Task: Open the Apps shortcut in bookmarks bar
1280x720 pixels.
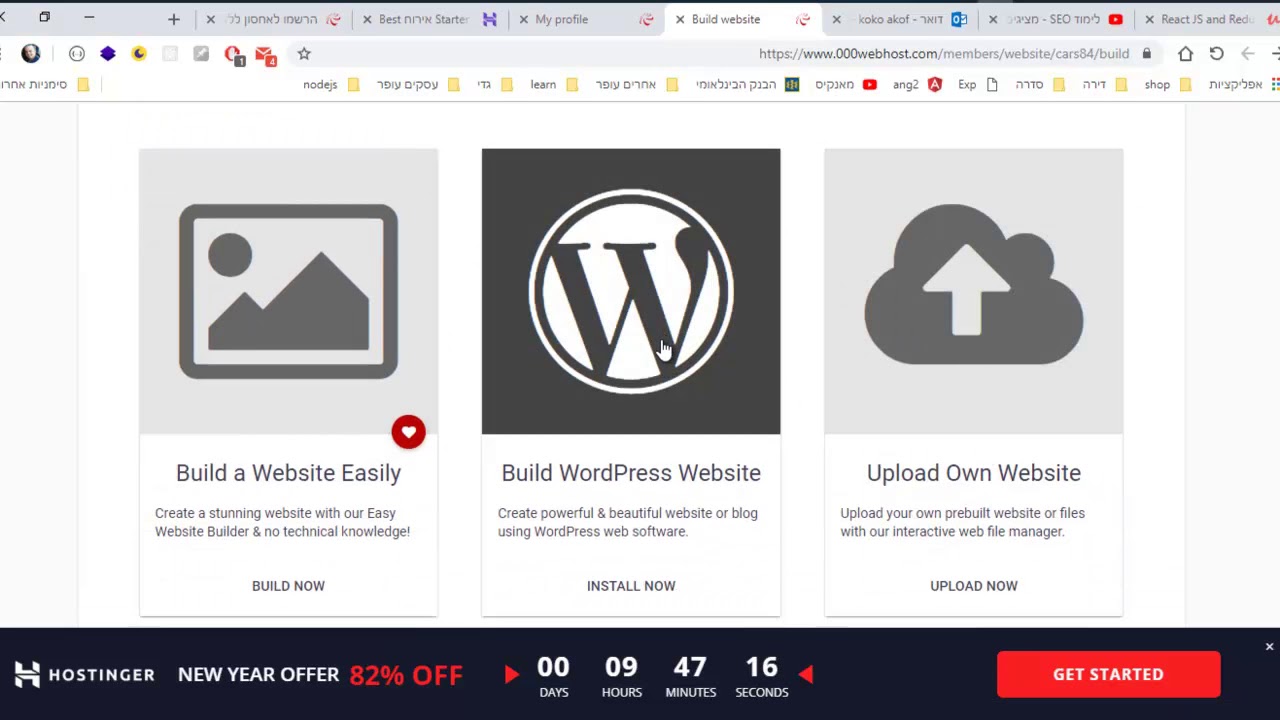Action: tap(1244, 85)
